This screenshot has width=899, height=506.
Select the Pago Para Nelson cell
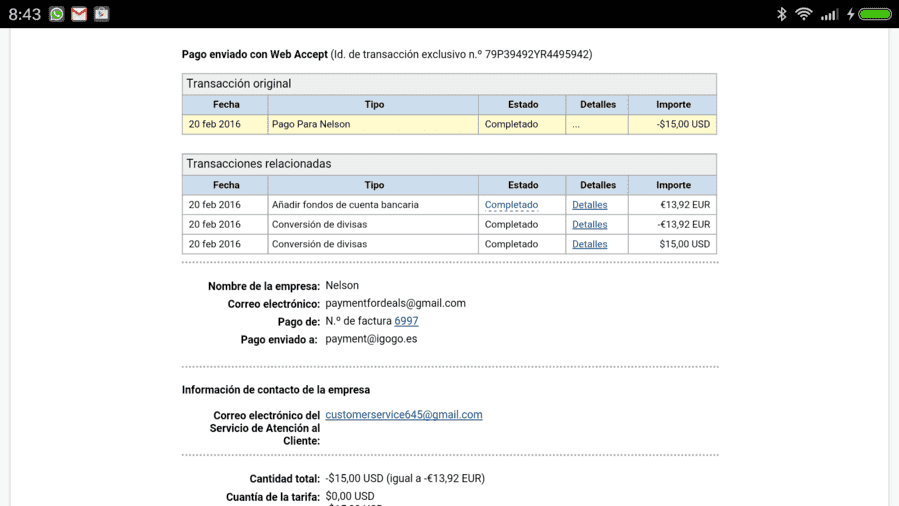pos(373,124)
